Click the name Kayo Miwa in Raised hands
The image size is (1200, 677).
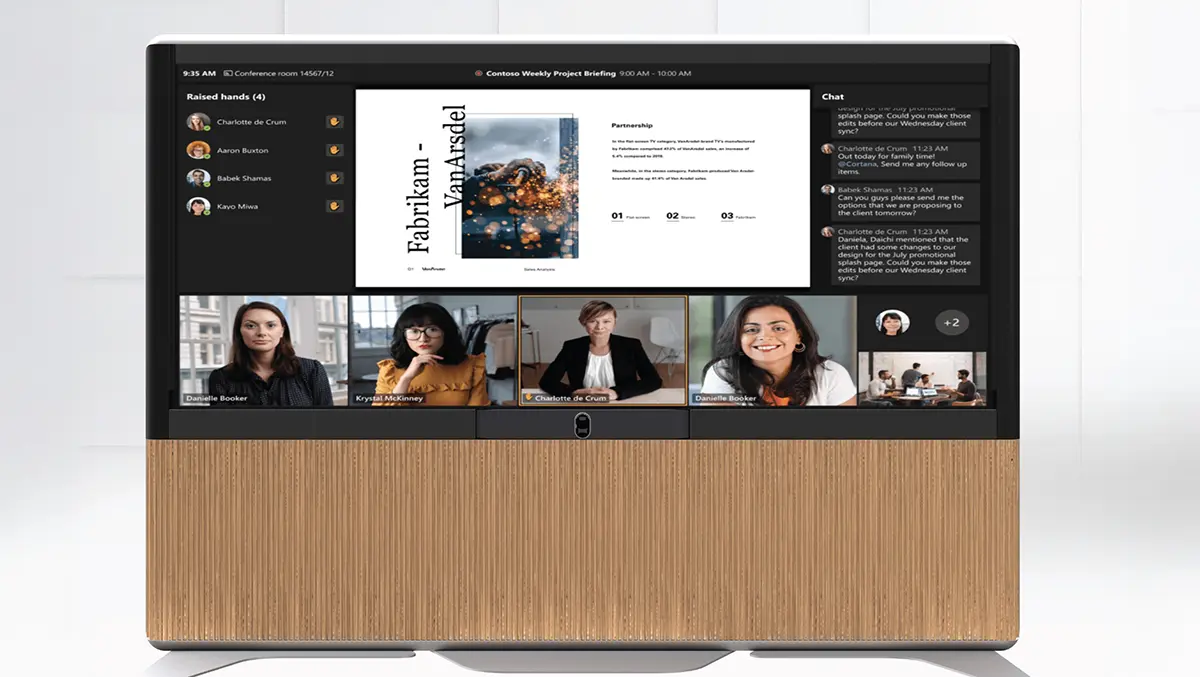click(x=238, y=206)
